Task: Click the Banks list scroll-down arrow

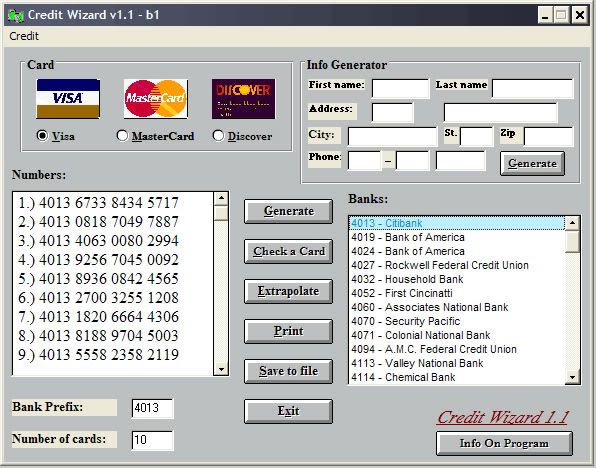Action: pyautogui.click(x=572, y=377)
